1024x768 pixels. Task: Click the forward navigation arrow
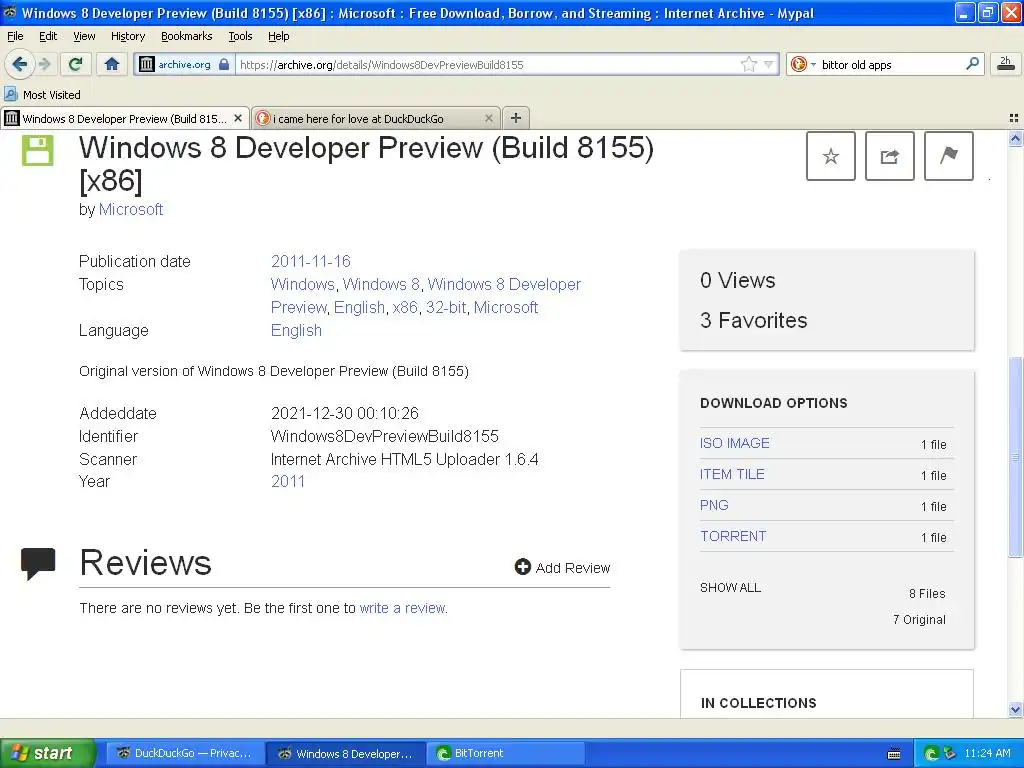[x=44, y=64]
